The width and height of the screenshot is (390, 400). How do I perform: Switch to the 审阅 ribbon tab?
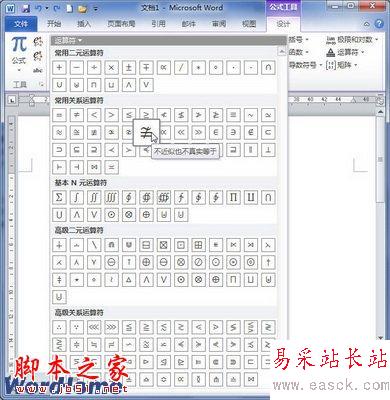pyautogui.click(x=219, y=24)
